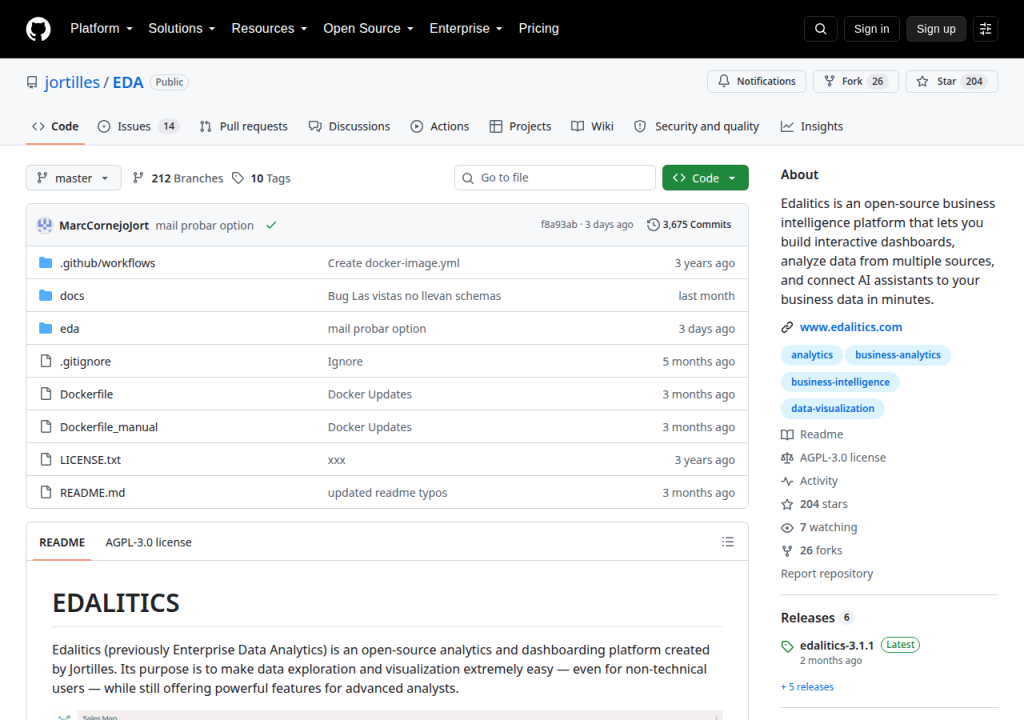Click the Pricing link
This screenshot has height=720, width=1024.
point(539,29)
